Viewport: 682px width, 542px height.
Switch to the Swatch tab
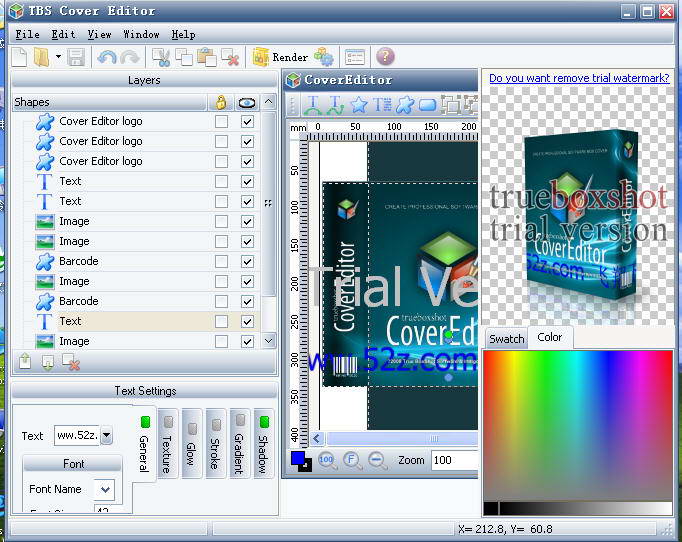click(506, 339)
